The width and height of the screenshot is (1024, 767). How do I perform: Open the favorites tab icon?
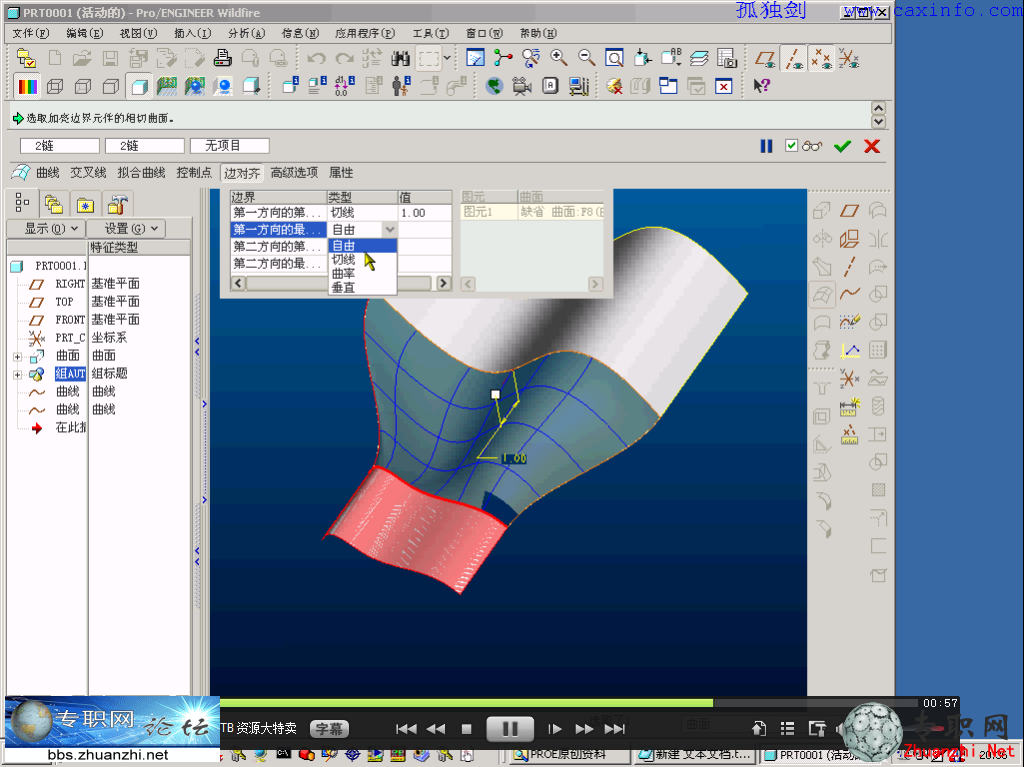click(85, 205)
